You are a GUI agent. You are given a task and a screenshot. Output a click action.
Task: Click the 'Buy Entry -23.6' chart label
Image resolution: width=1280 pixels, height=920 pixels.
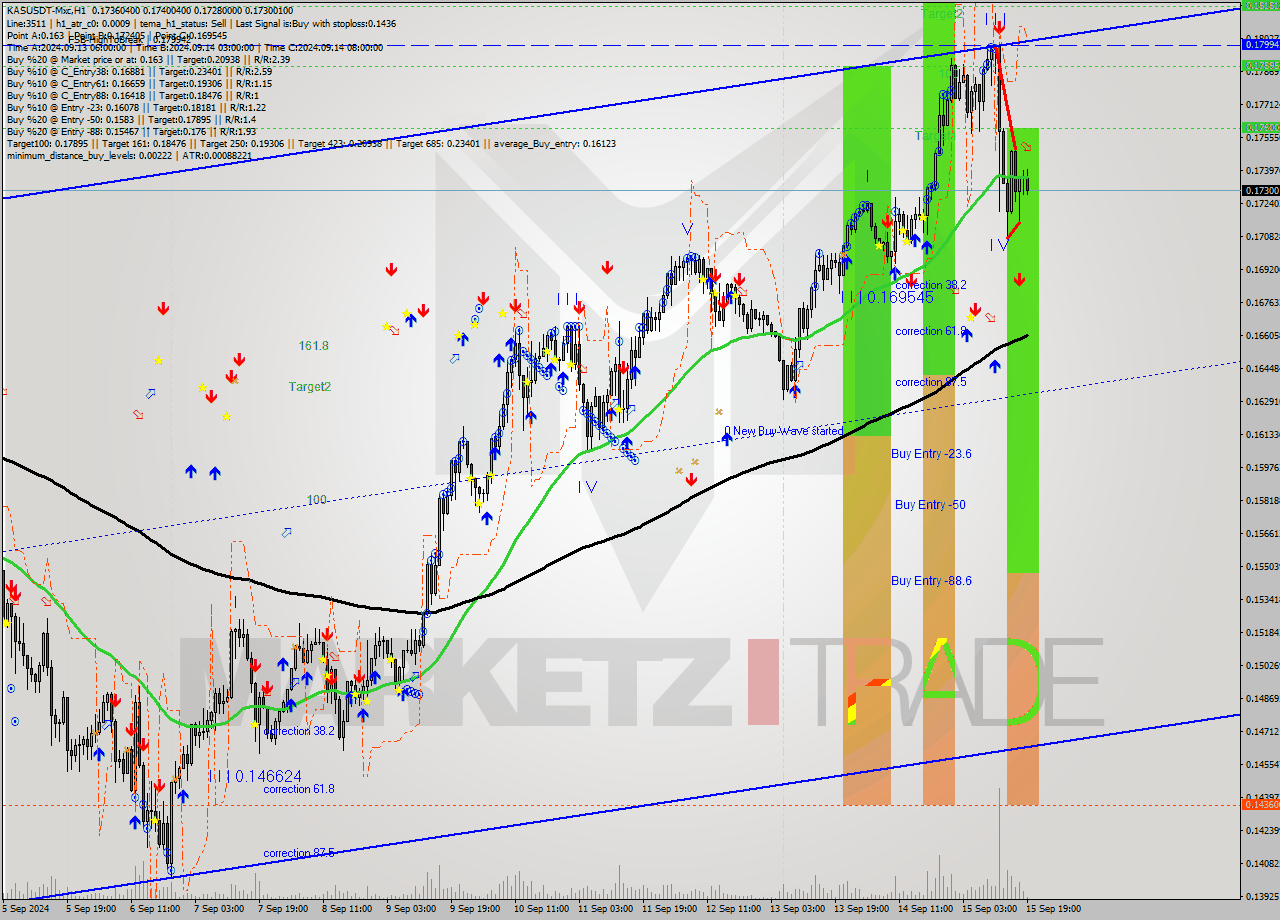(931, 453)
